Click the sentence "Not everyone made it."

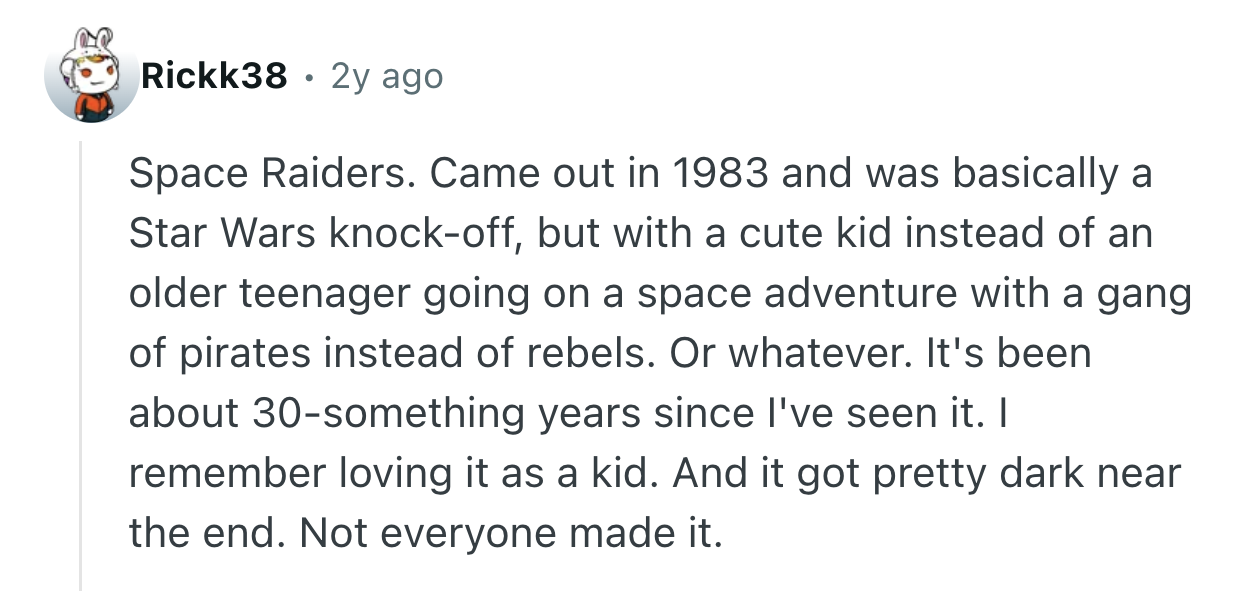tap(510, 534)
